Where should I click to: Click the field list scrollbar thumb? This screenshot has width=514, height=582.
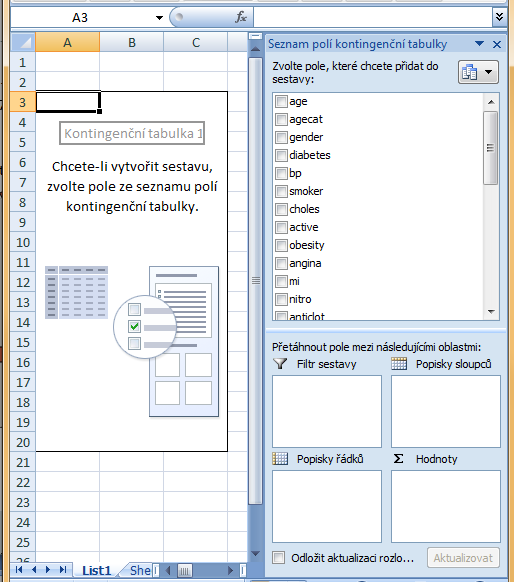coord(491,148)
